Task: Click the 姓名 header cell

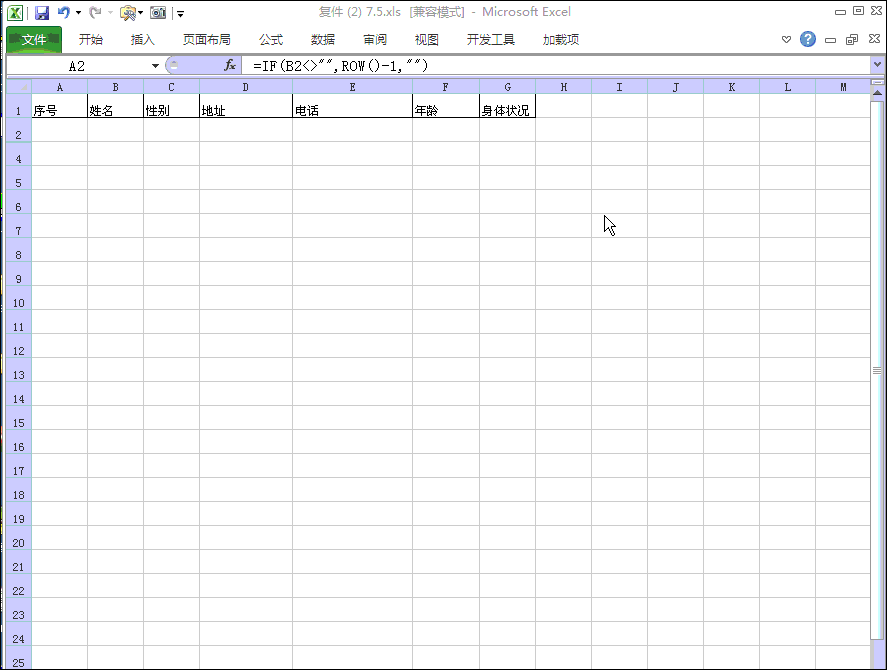Action: click(115, 106)
